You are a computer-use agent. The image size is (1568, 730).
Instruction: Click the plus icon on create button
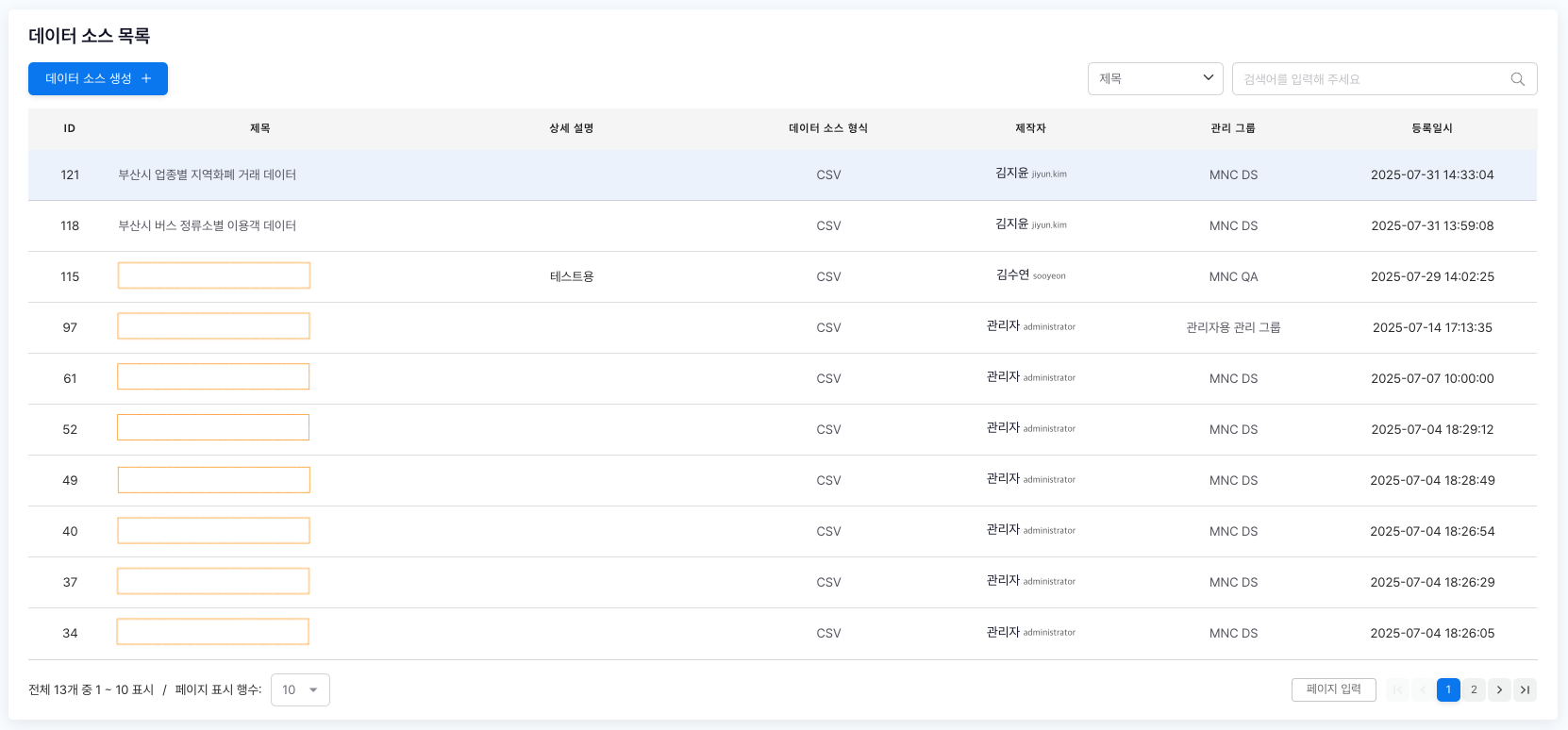[x=146, y=79]
